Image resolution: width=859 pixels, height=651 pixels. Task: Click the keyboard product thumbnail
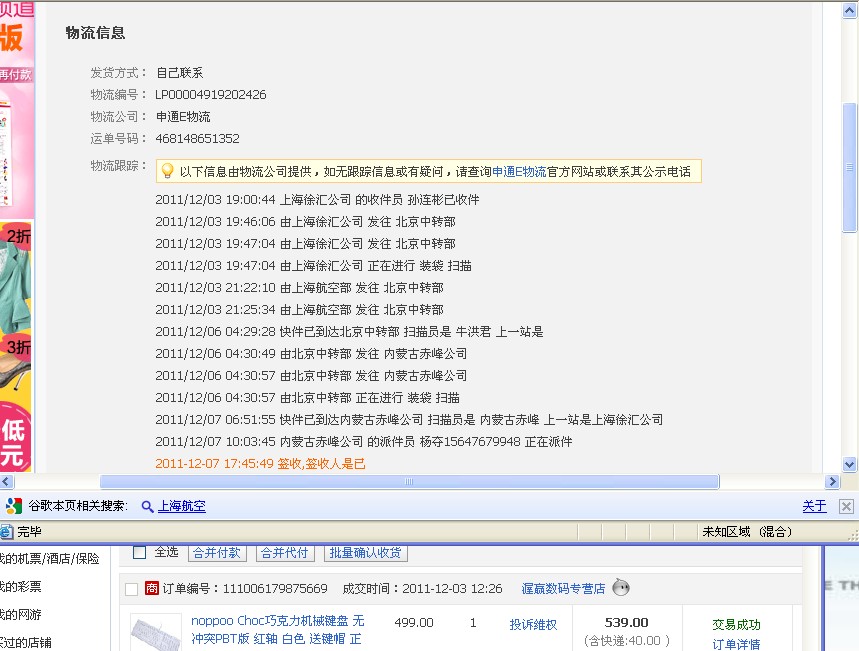pyautogui.click(x=156, y=632)
